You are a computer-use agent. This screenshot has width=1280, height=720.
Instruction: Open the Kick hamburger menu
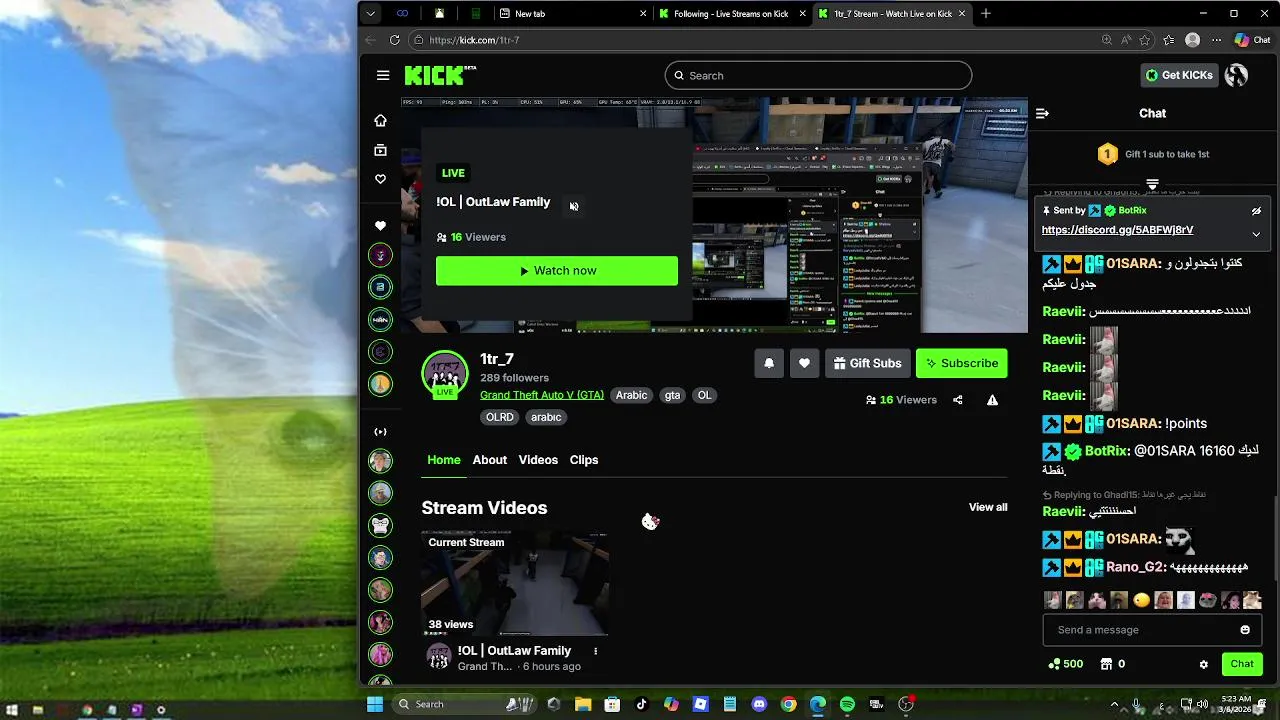pos(383,75)
